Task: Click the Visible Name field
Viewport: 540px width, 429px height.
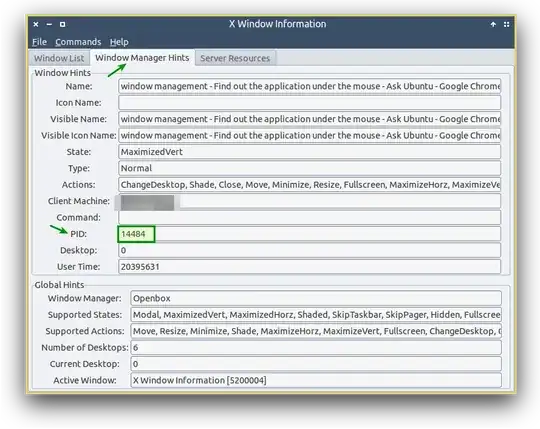Action: tap(309, 119)
